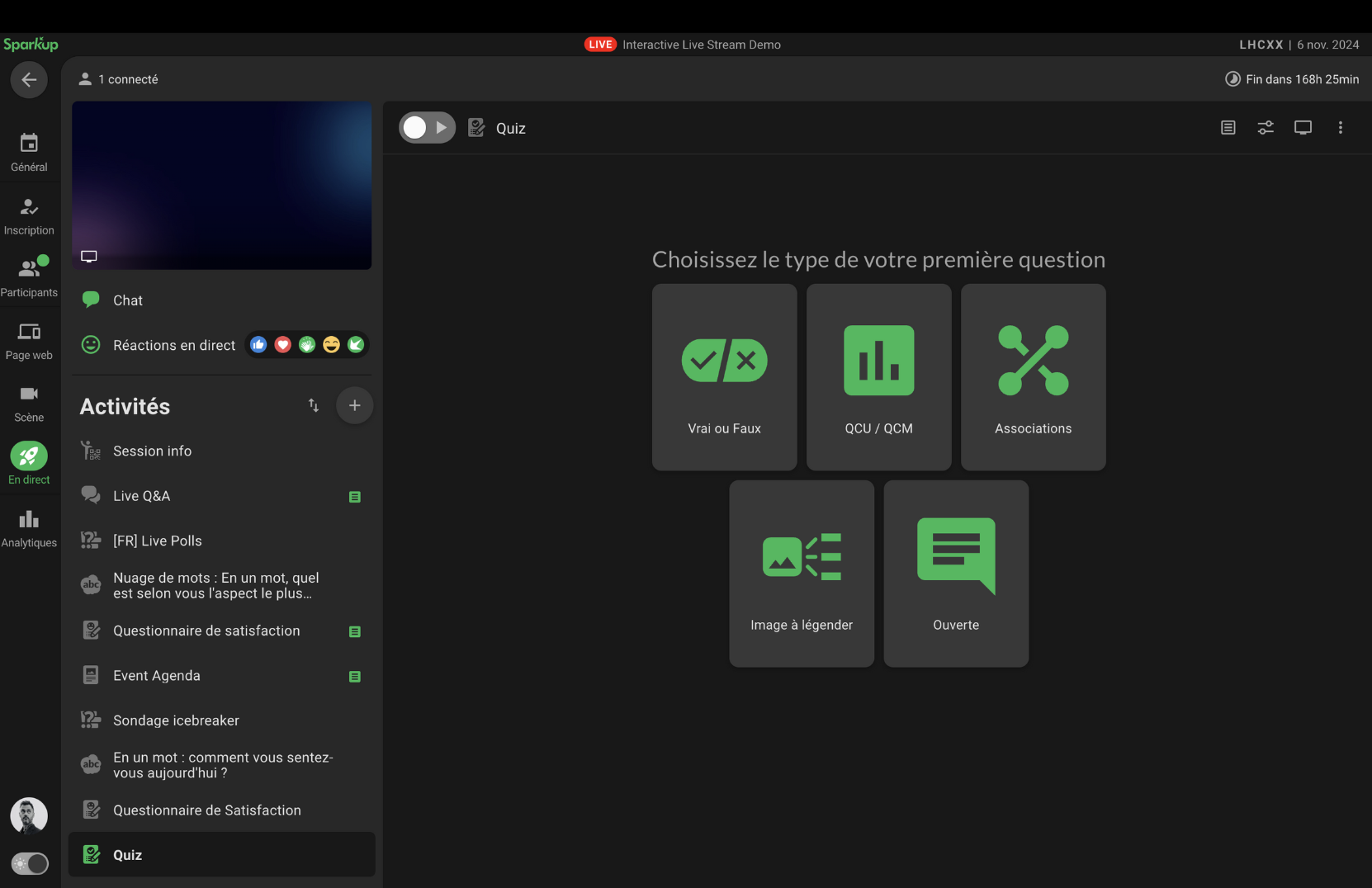Click the add activity plus button
Image resolution: width=1372 pixels, height=888 pixels.
point(354,406)
